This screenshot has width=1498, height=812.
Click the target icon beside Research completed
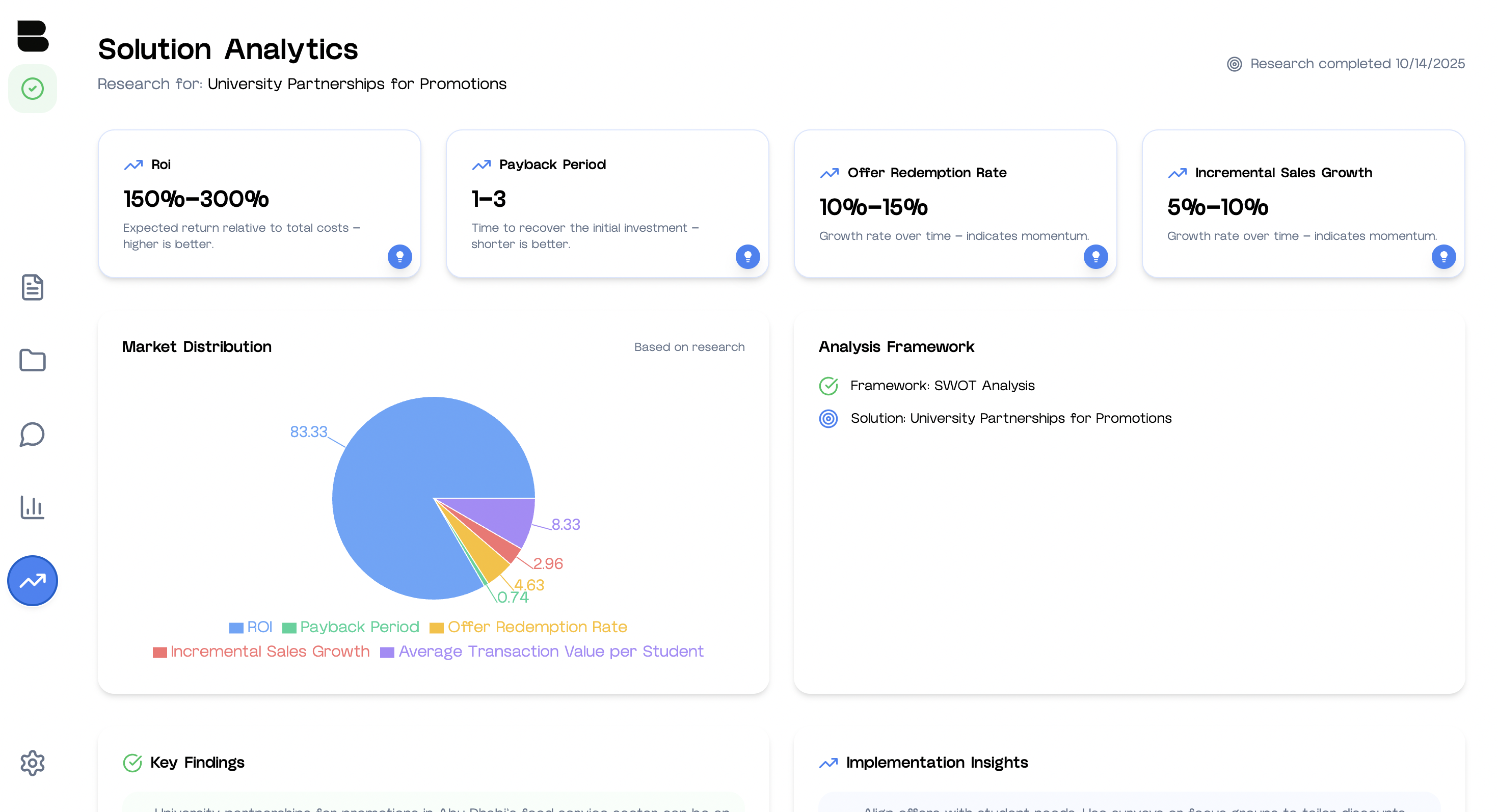click(x=1235, y=64)
